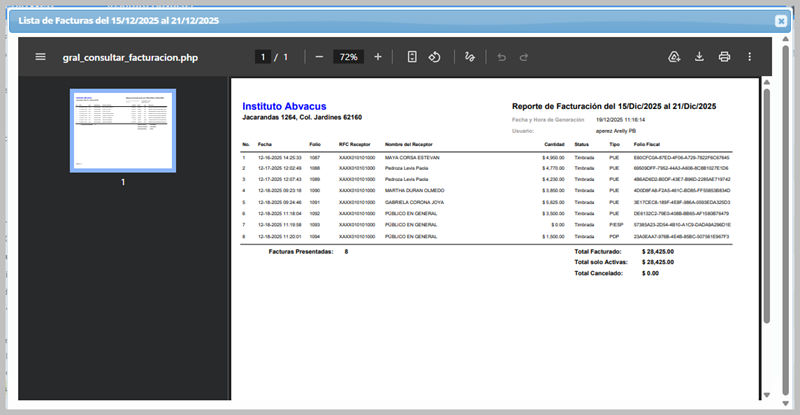Open the more actions three-dot menu
Screen dimensions: 800x415
749,57
